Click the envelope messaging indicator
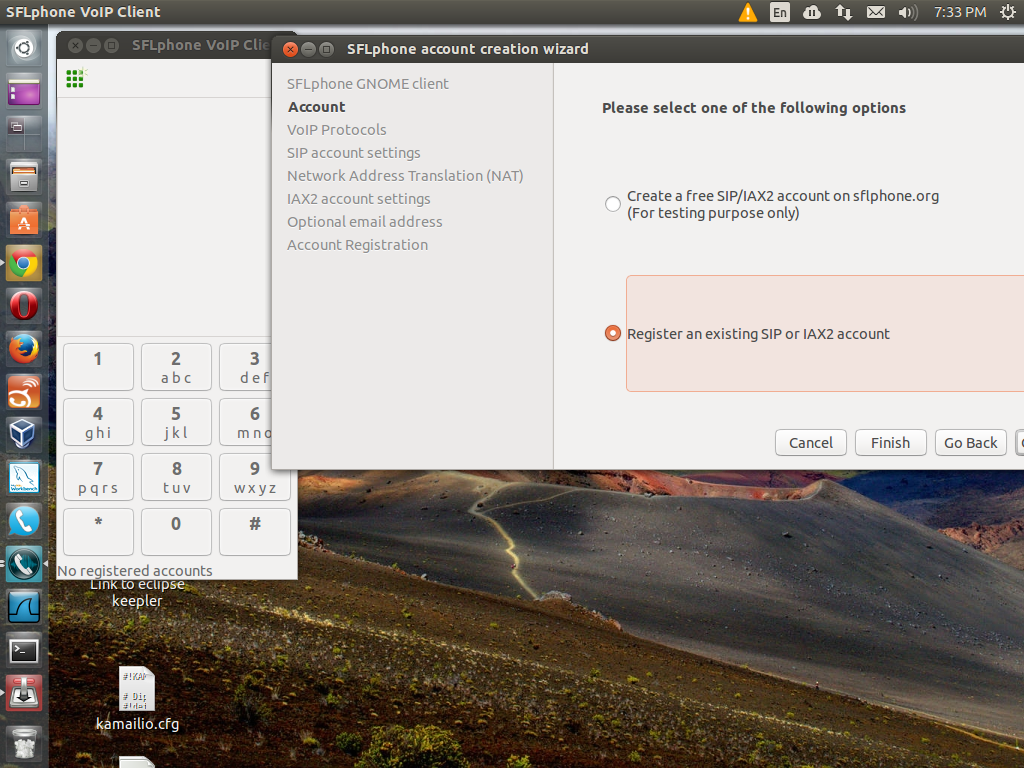 tap(875, 14)
